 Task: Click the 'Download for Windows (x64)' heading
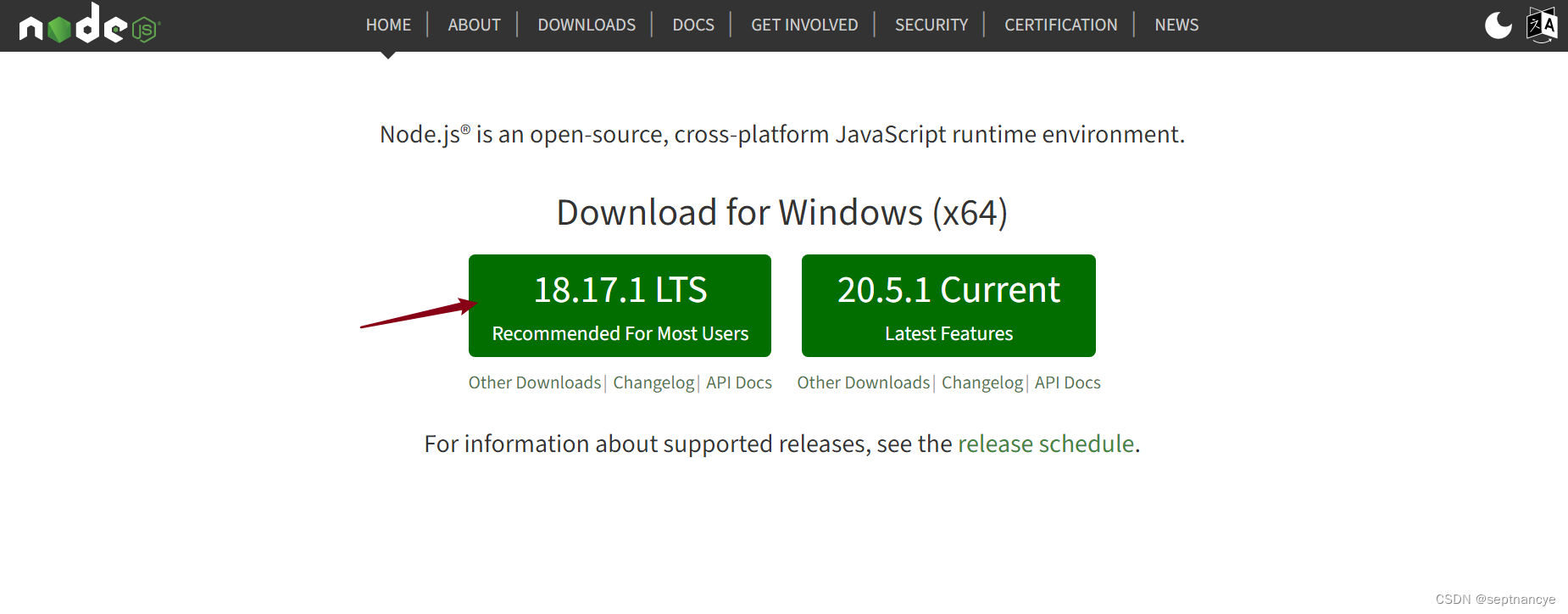click(x=782, y=212)
